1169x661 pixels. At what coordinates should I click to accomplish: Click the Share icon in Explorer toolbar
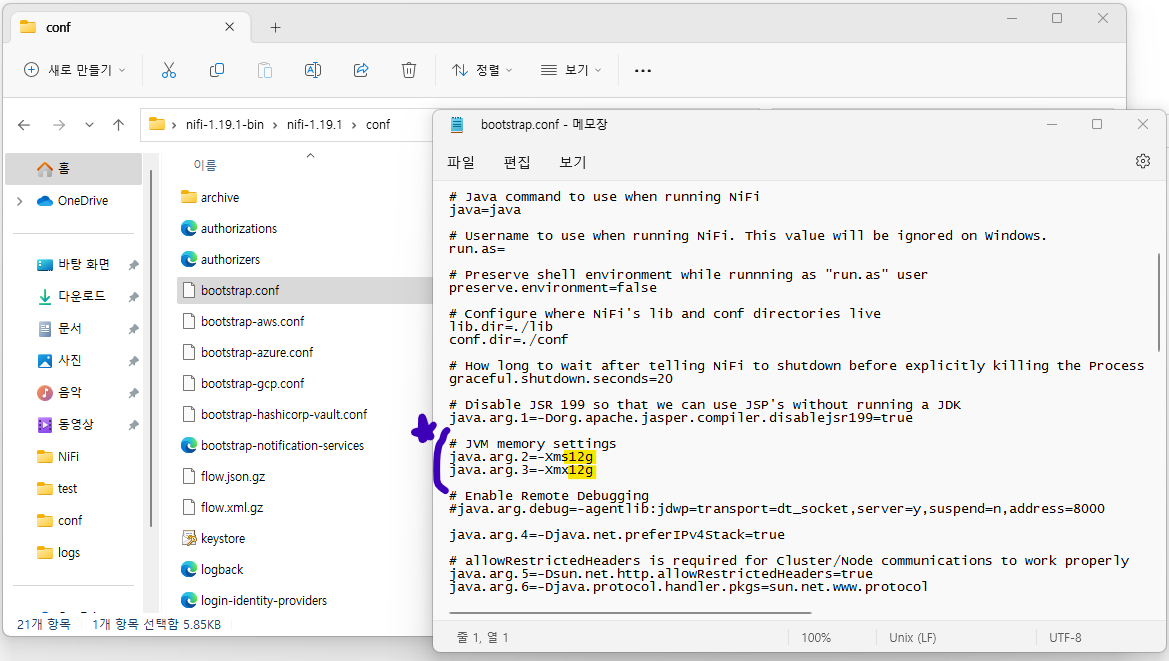[x=361, y=70]
